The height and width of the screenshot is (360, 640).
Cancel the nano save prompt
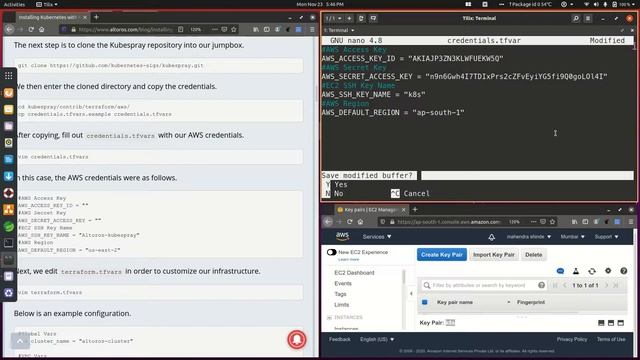coord(410,193)
